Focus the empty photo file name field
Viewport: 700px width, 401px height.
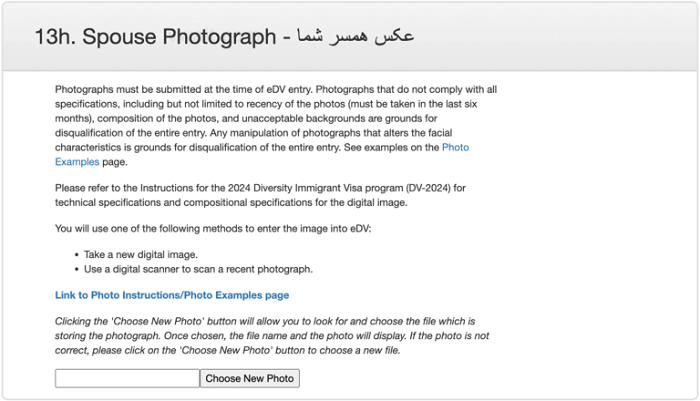pyautogui.click(x=127, y=378)
